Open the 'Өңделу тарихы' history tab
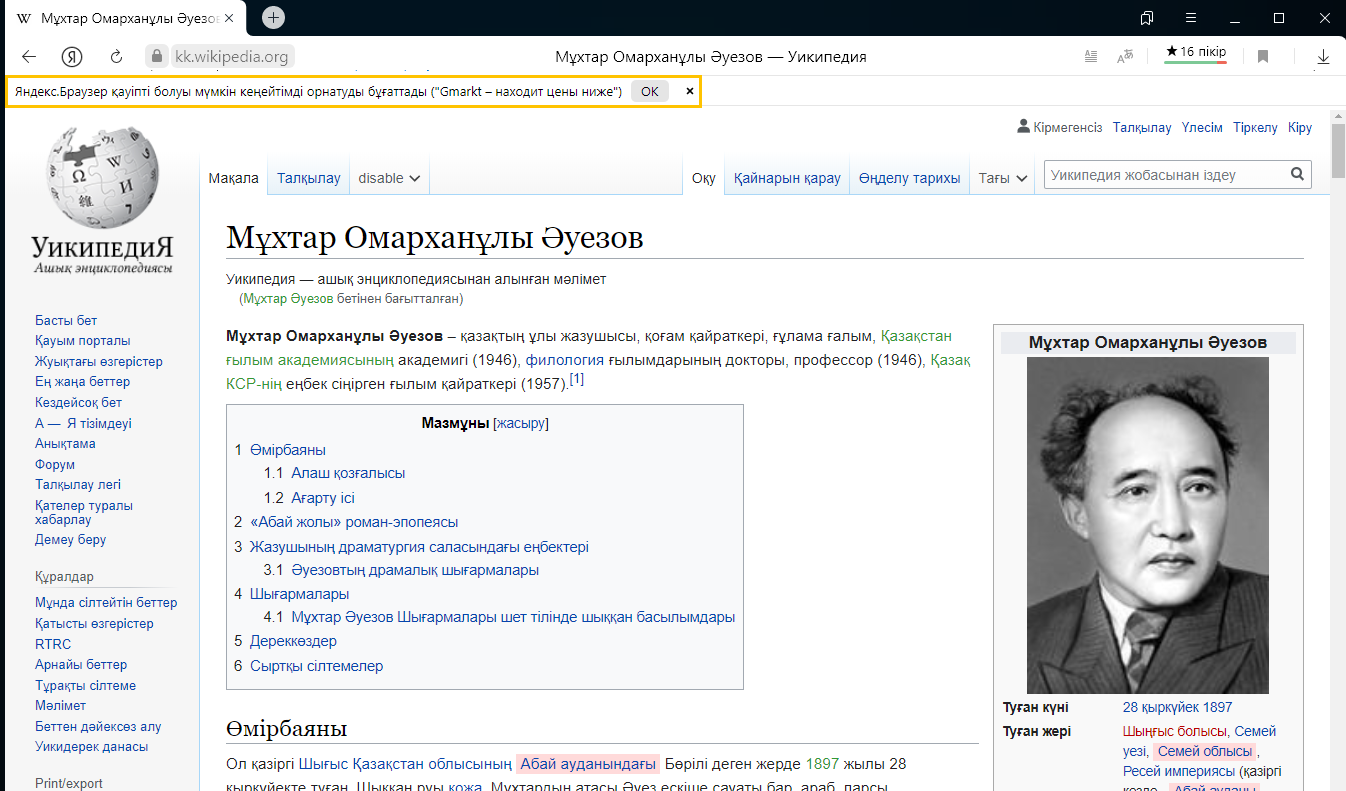 pyautogui.click(x=909, y=178)
